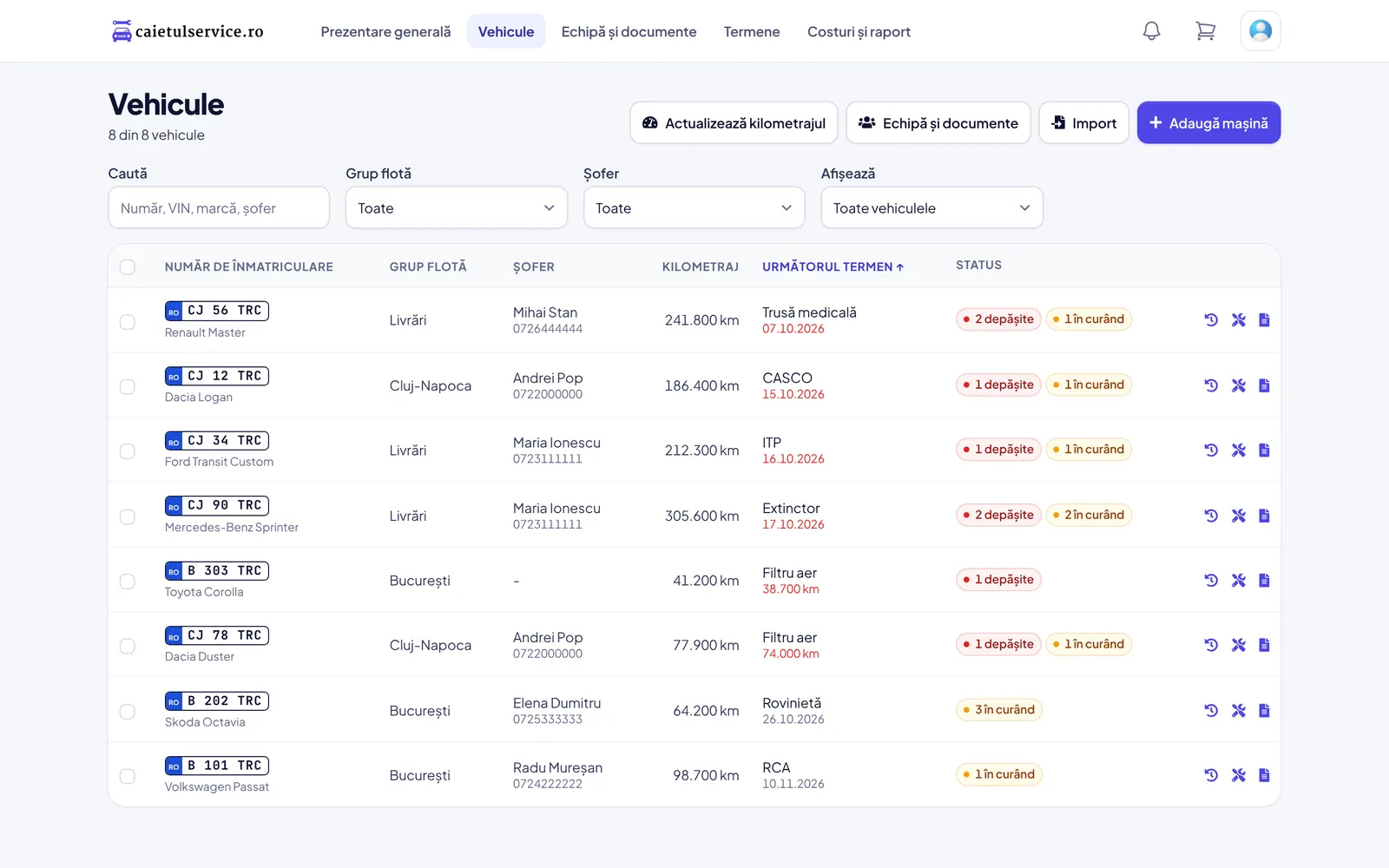Viewport: 1389px width, 868px height.
Task: Switch to Echipă și documente nav tab
Action: pos(629,31)
